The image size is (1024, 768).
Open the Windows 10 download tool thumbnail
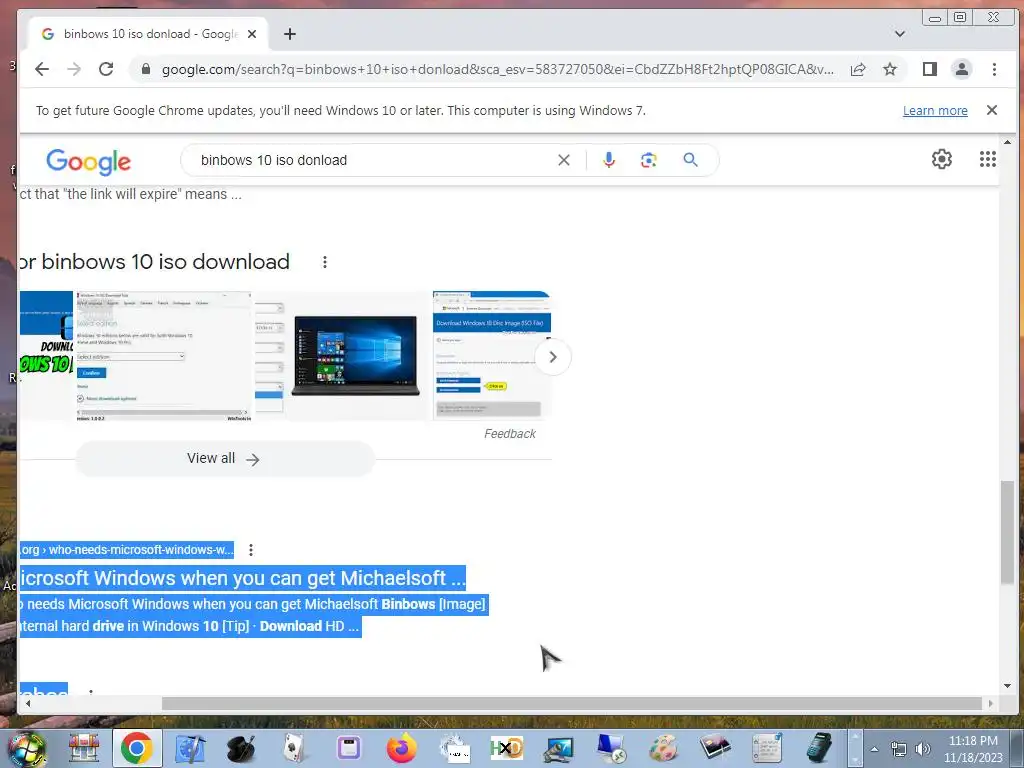pos(164,356)
